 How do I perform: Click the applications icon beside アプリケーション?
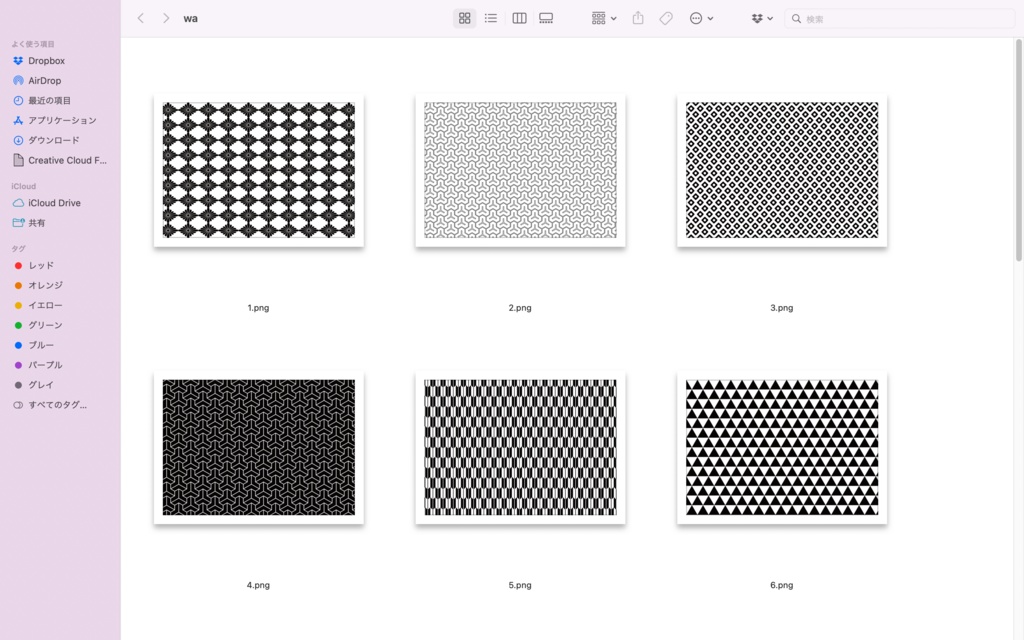pyautogui.click(x=18, y=120)
